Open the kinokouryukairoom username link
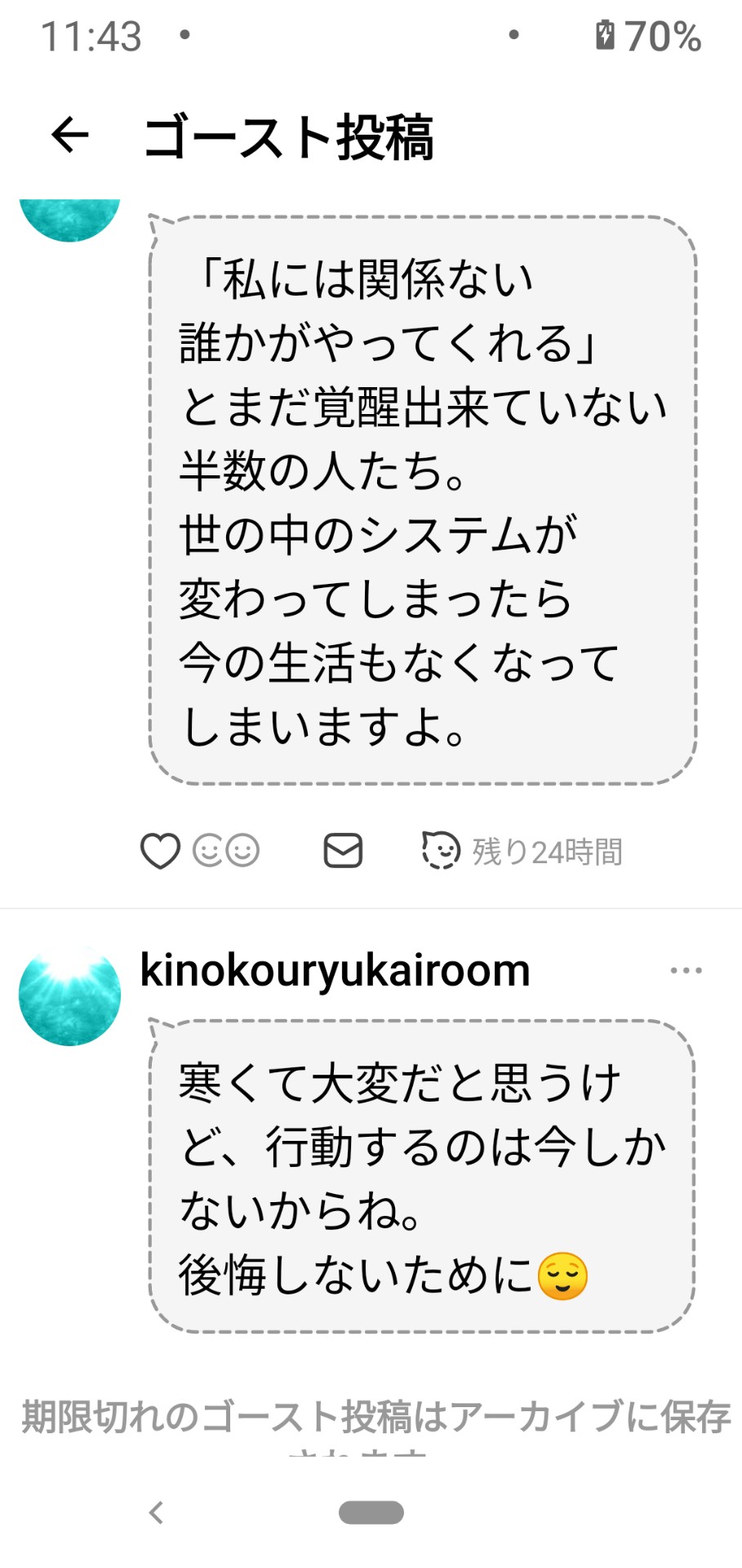742x1568 pixels. pos(335,970)
